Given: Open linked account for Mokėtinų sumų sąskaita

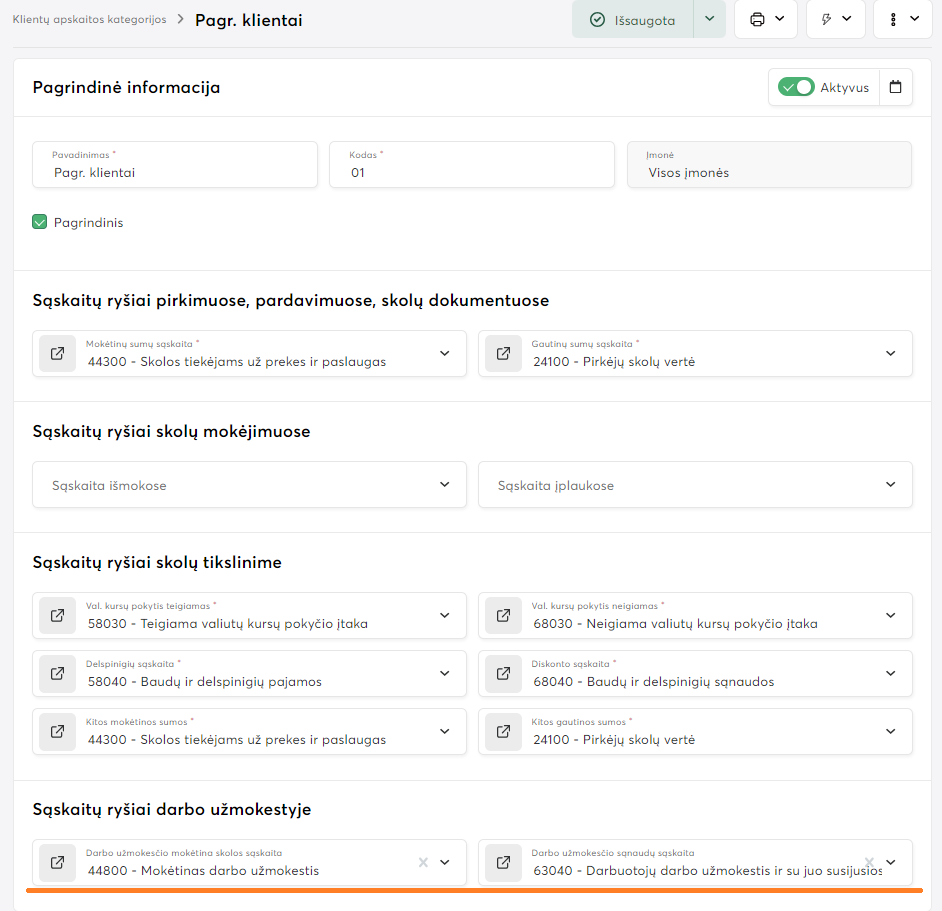Looking at the screenshot, I should point(57,354).
